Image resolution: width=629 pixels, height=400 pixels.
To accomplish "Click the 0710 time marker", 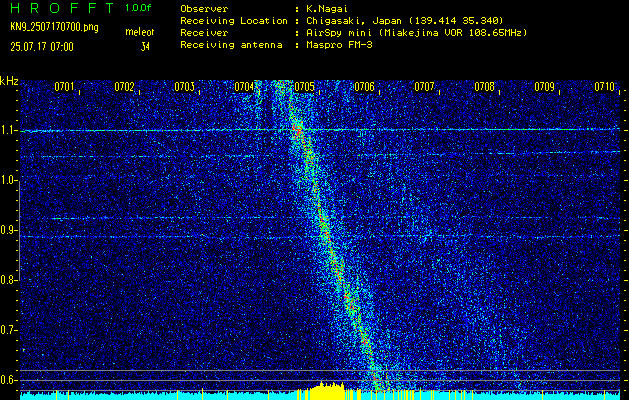I will pyautogui.click(x=605, y=87).
